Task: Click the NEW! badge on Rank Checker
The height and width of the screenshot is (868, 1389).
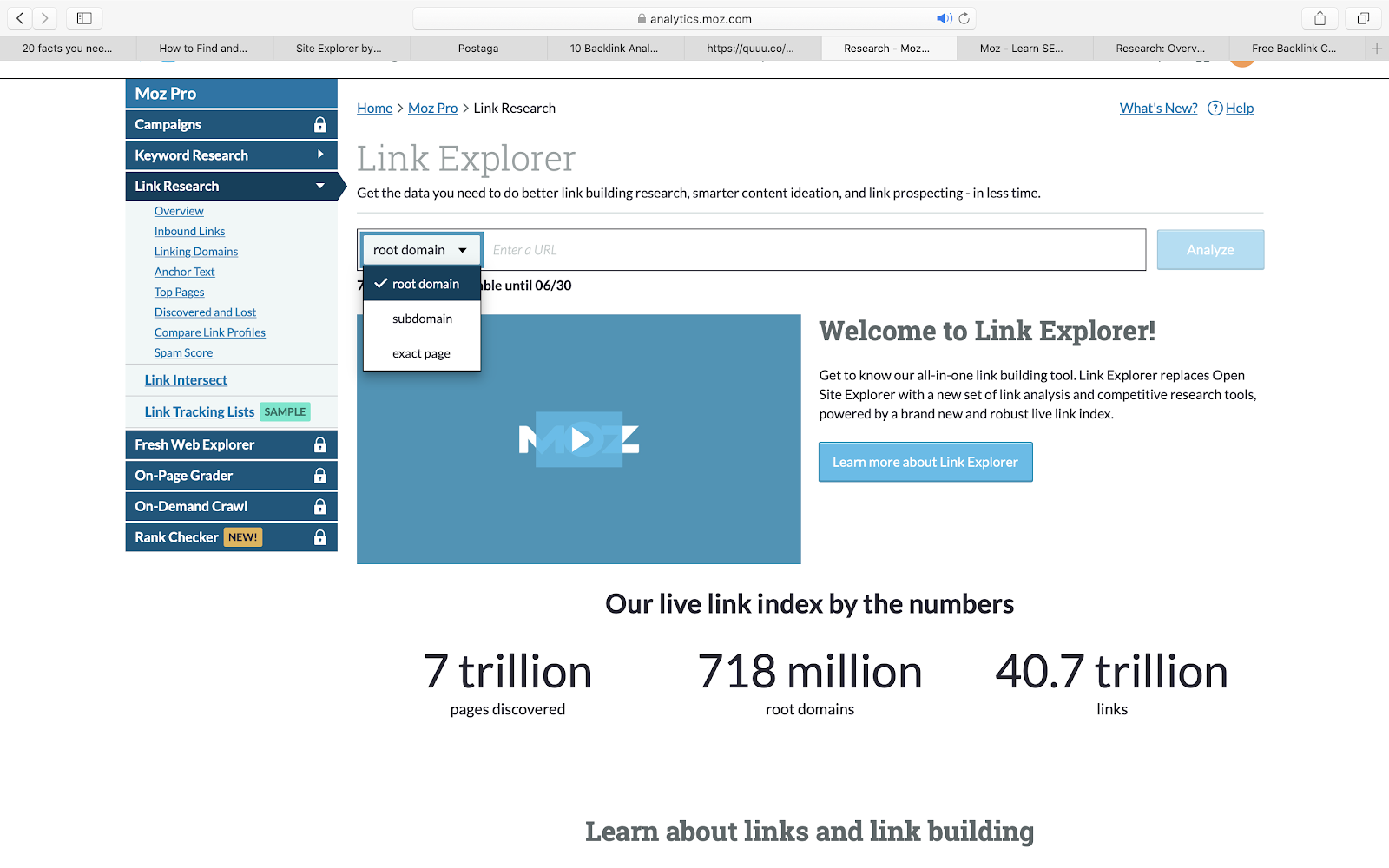Action: [x=243, y=537]
